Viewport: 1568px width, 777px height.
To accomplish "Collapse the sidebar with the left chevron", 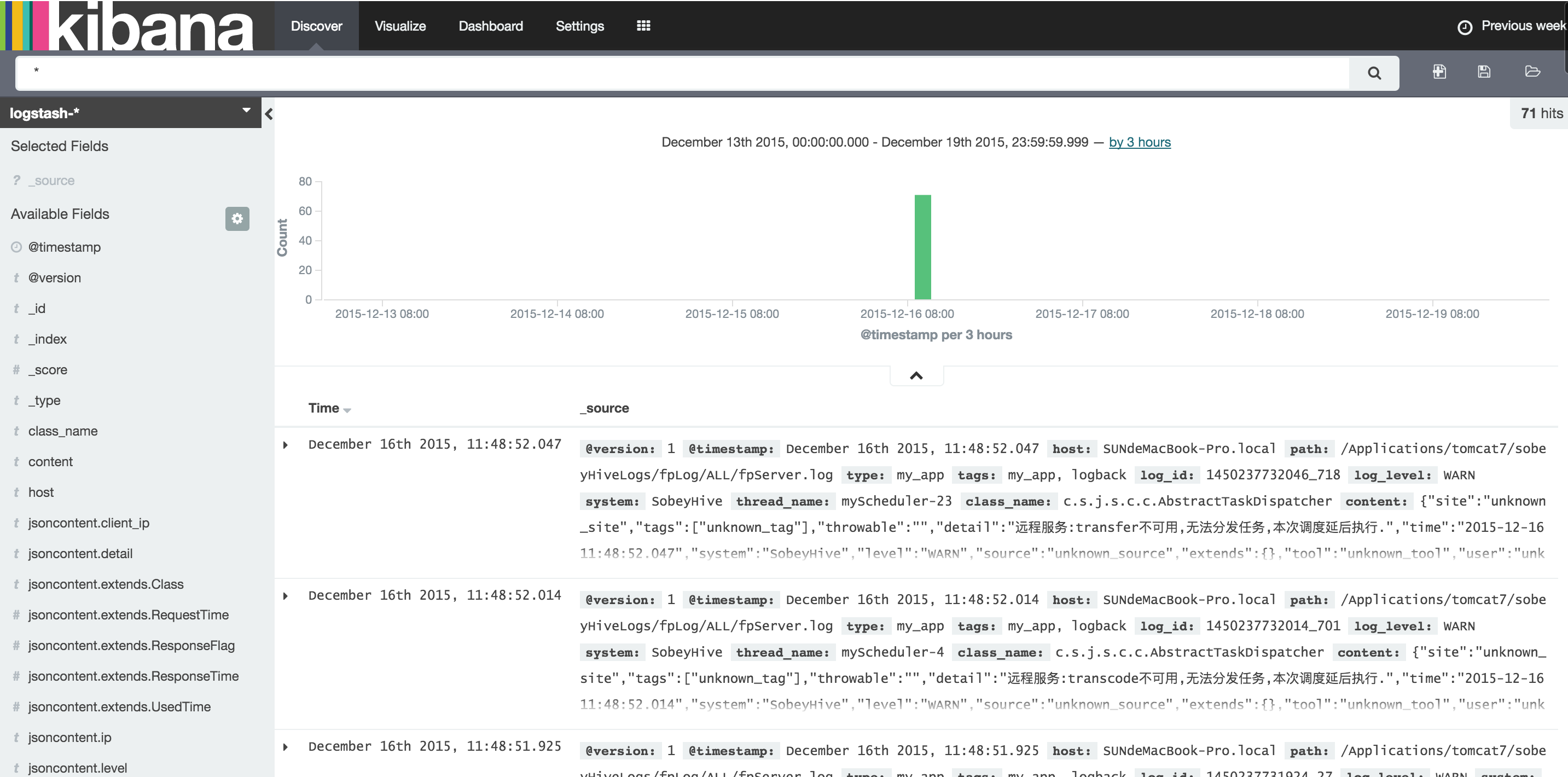I will pyautogui.click(x=269, y=114).
